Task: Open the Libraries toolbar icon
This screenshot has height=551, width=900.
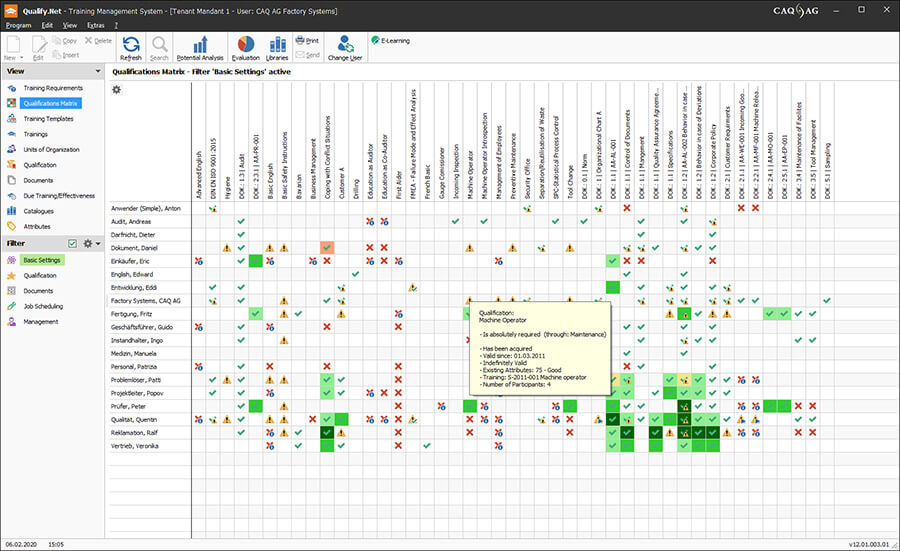Action: point(277,48)
